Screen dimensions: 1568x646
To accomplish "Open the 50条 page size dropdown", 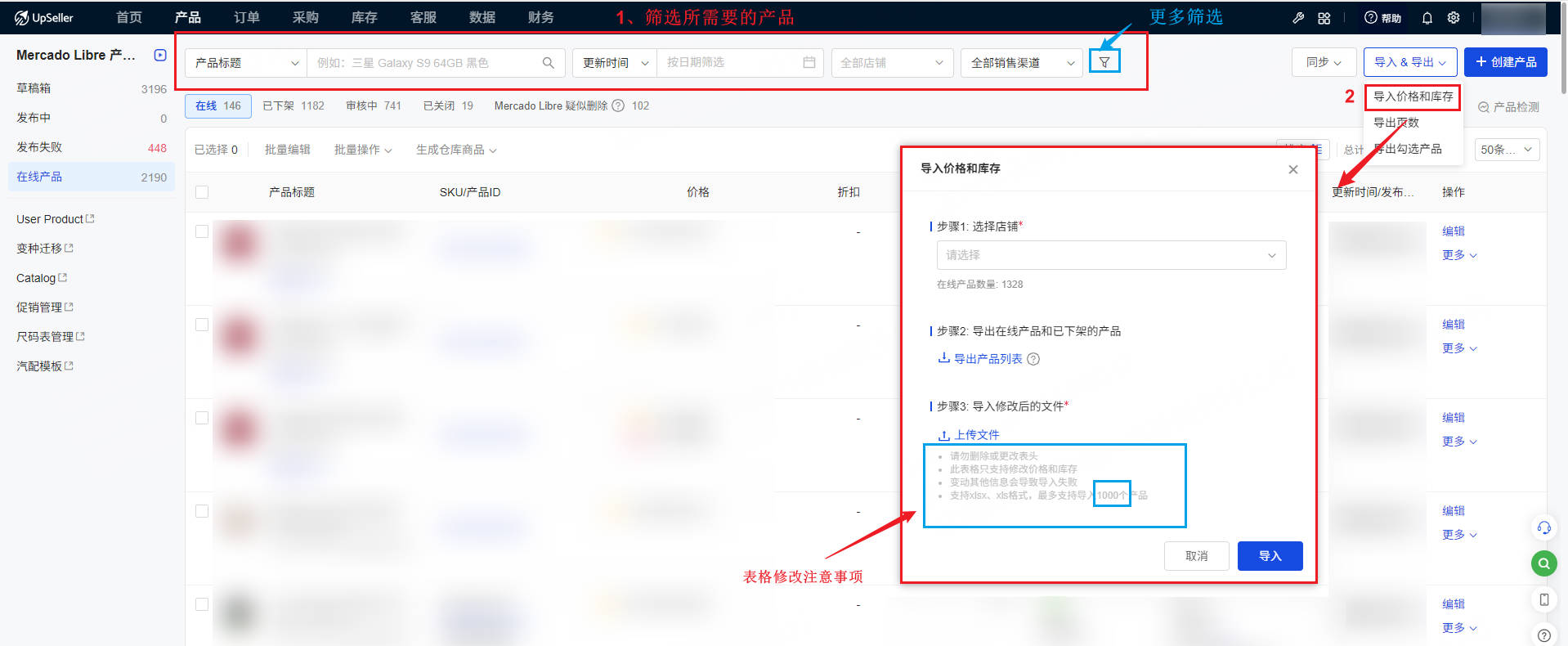I will tap(1508, 150).
